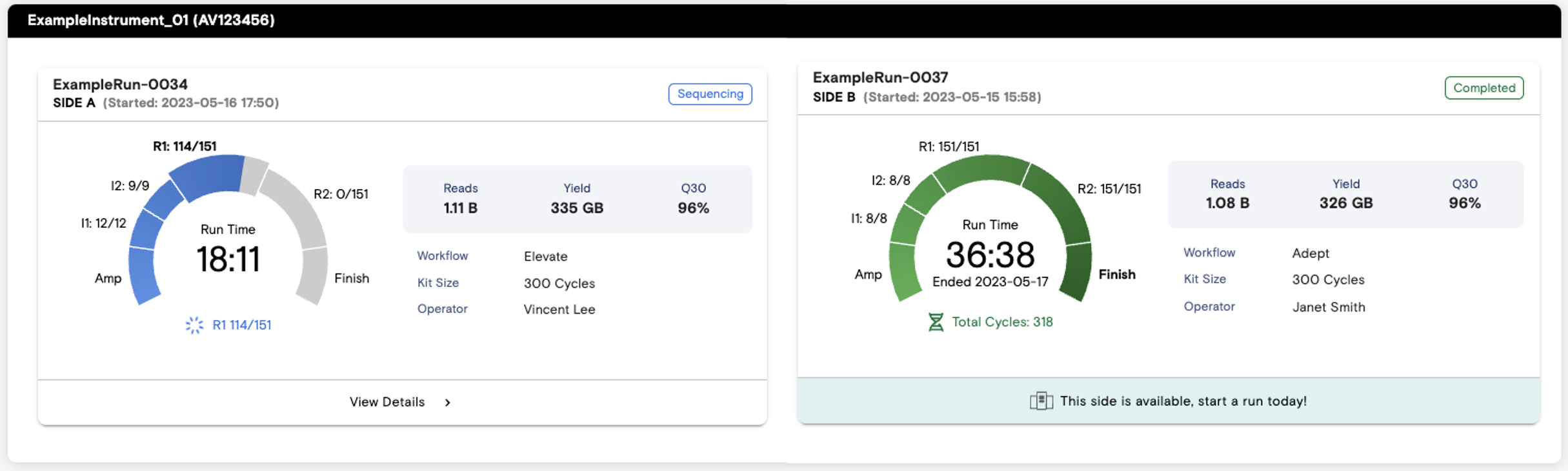Click operator name Vincent Lee

click(559, 310)
